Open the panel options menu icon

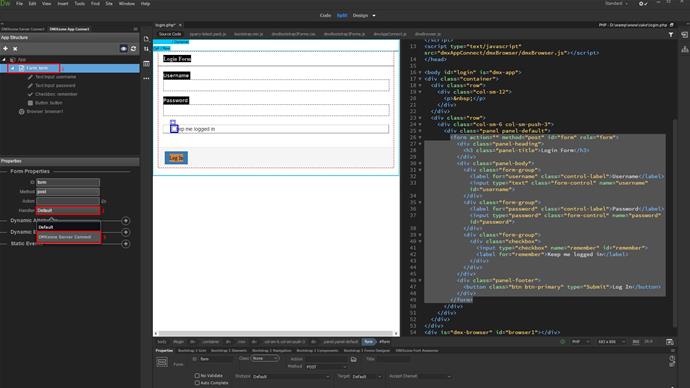click(135, 29)
